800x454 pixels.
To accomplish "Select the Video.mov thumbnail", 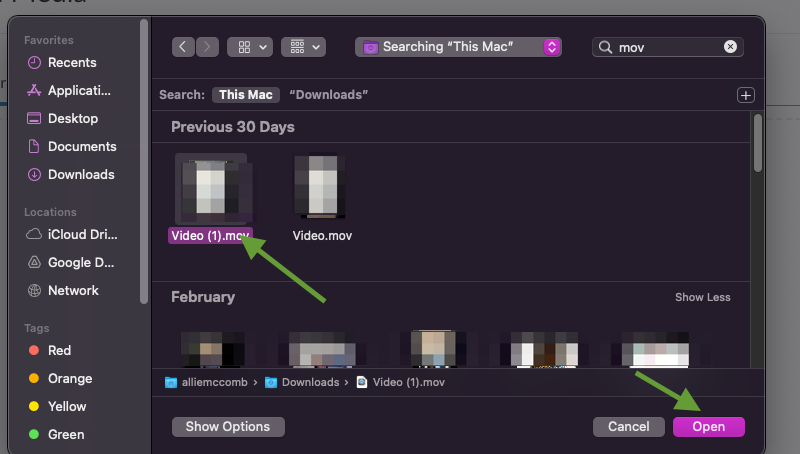I will (x=322, y=187).
